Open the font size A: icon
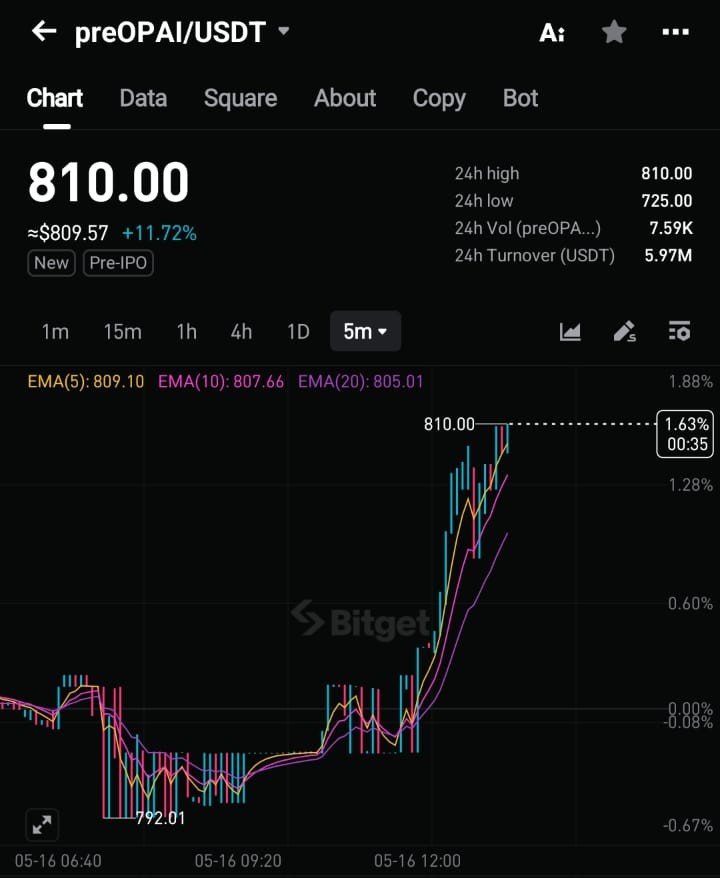 click(552, 33)
